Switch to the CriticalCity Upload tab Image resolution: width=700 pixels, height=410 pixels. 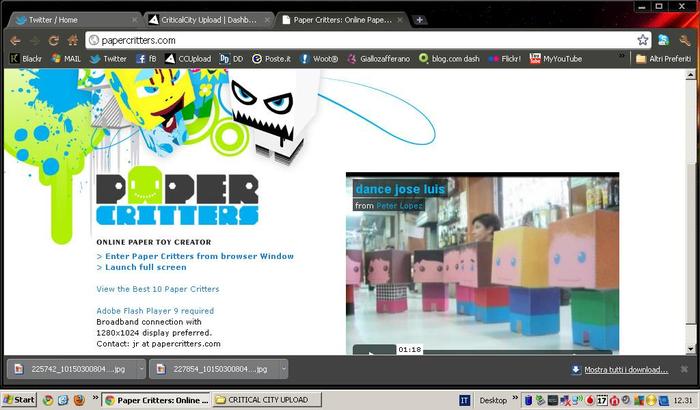pyautogui.click(x=208, y=20)
